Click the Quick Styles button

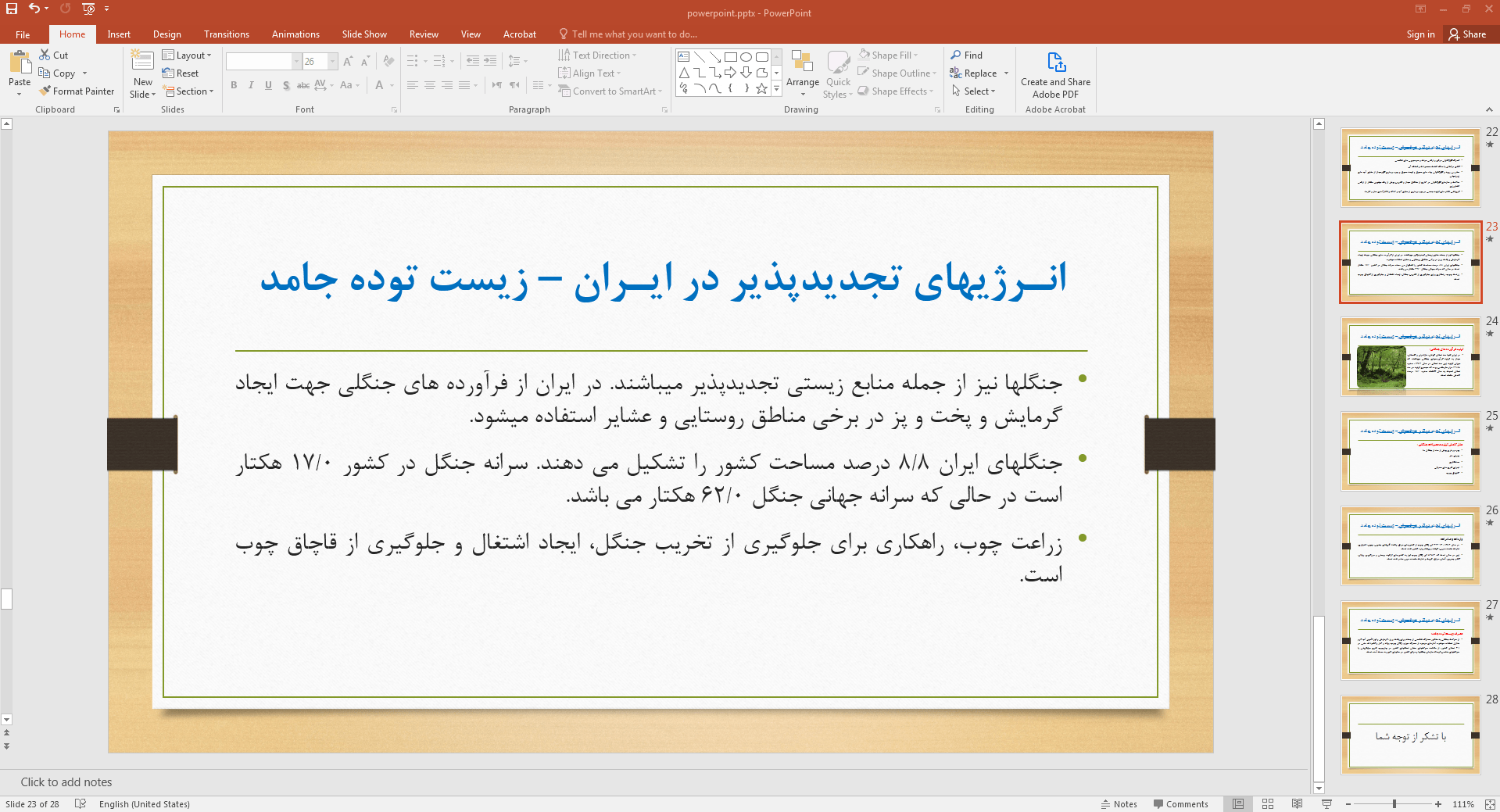(838, 74)
